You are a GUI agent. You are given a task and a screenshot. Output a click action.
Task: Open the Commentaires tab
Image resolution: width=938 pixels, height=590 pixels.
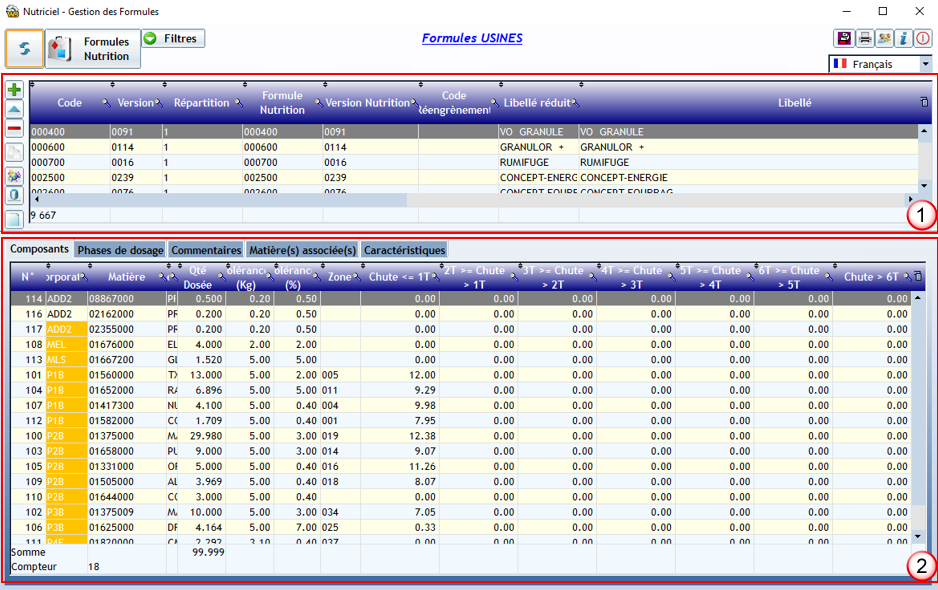pyautogui.click(x=206, y=250)
